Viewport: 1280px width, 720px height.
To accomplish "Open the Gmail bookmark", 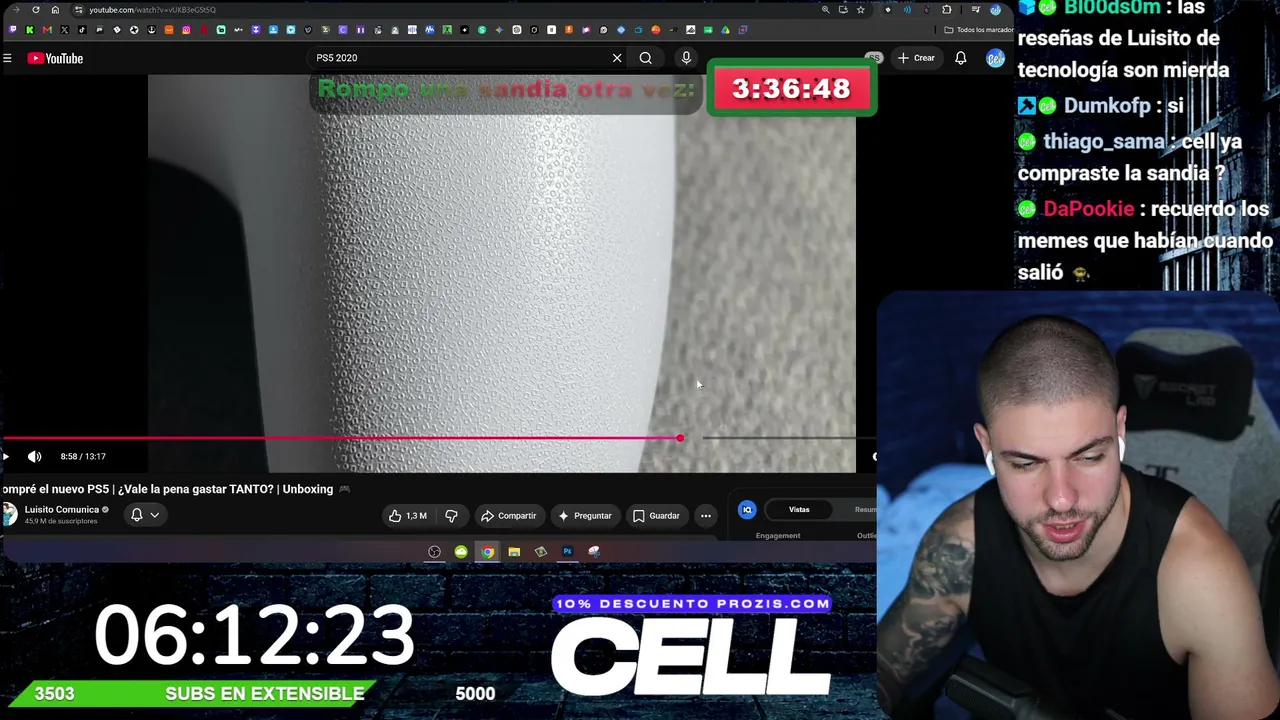I will tap(47, 30).
